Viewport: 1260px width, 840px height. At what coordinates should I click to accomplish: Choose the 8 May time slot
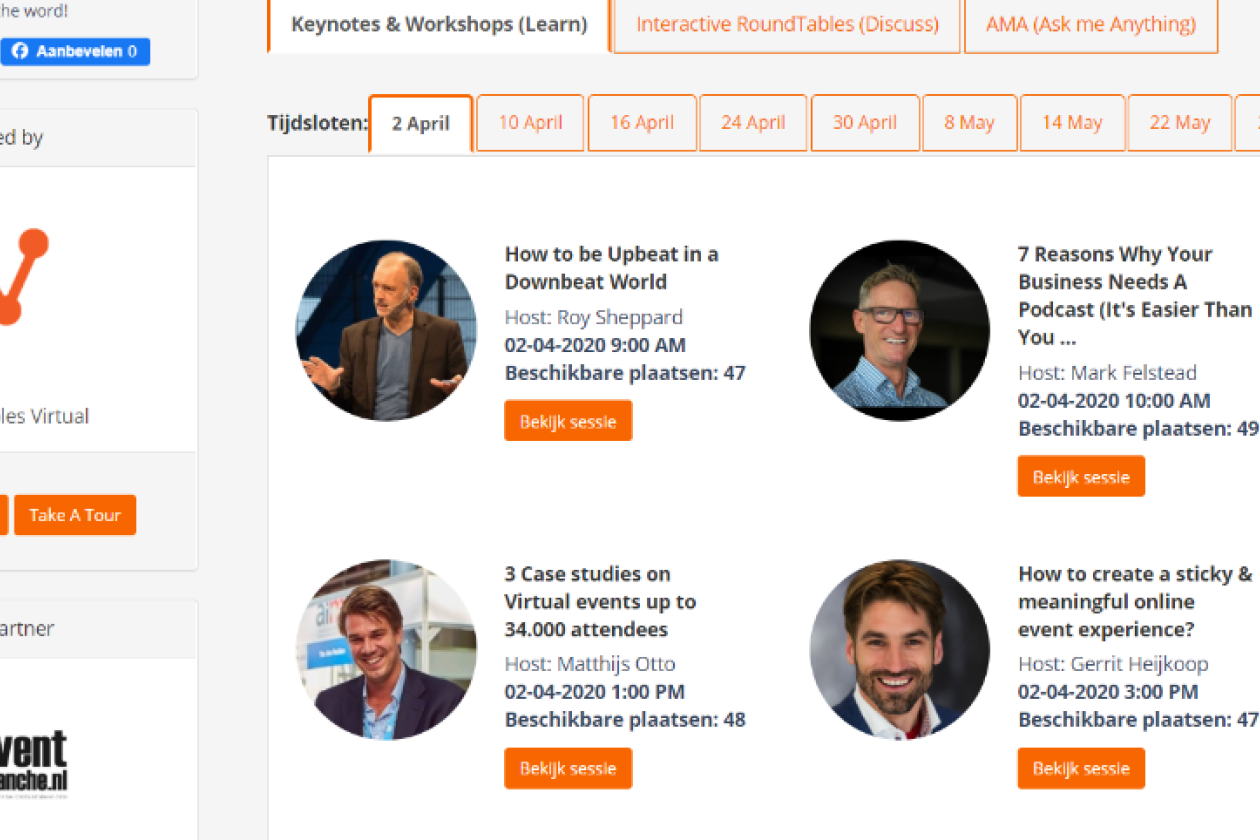969,123
